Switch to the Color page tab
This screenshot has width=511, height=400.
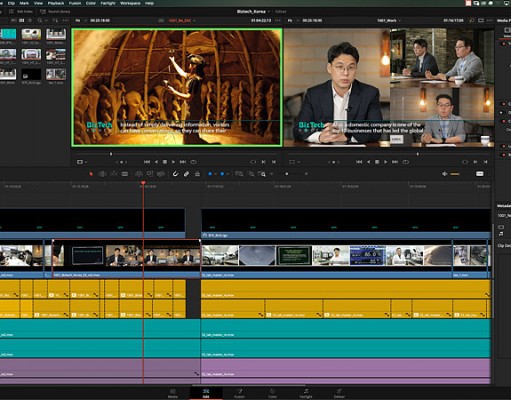[x=272, y=393]
